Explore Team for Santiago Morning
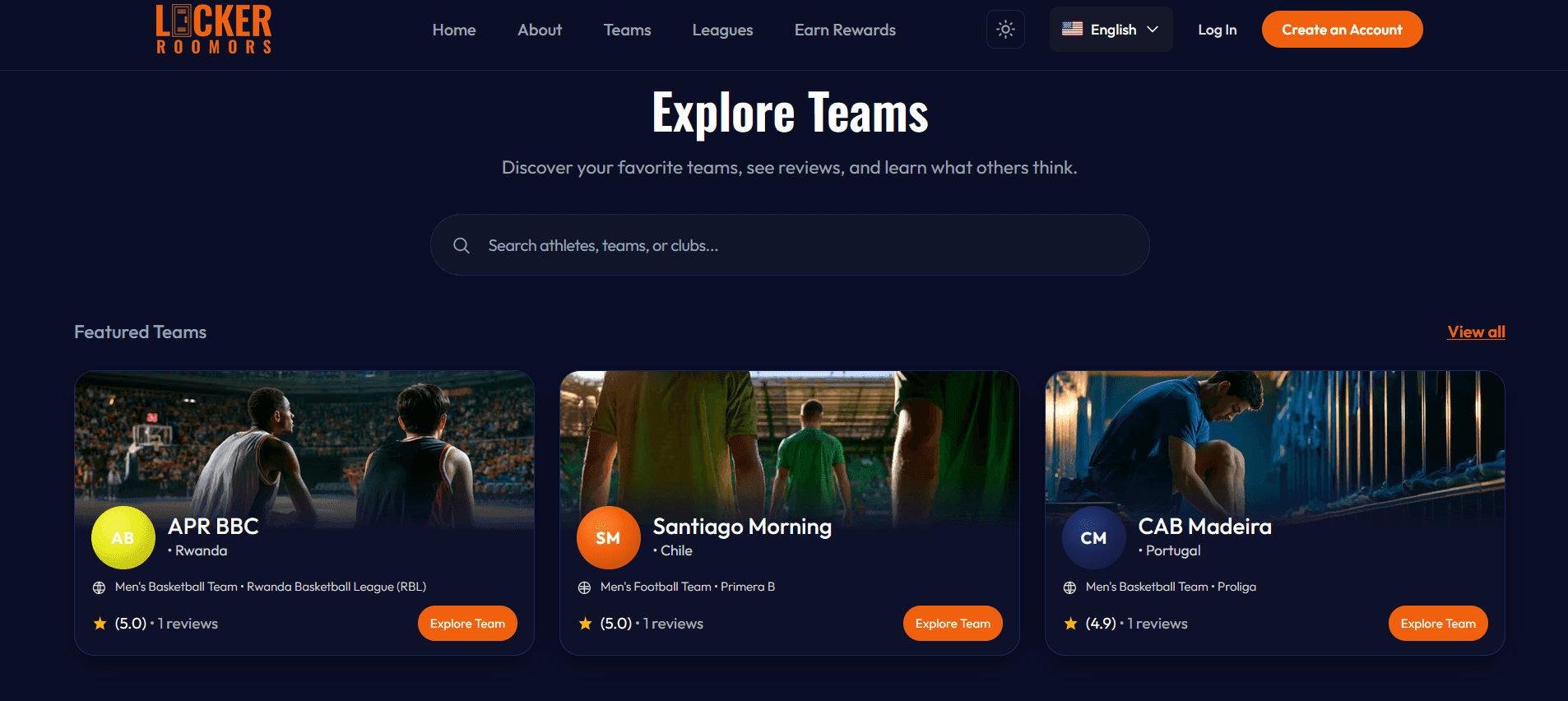1568x701 pixels. click(x=953, y=624)
